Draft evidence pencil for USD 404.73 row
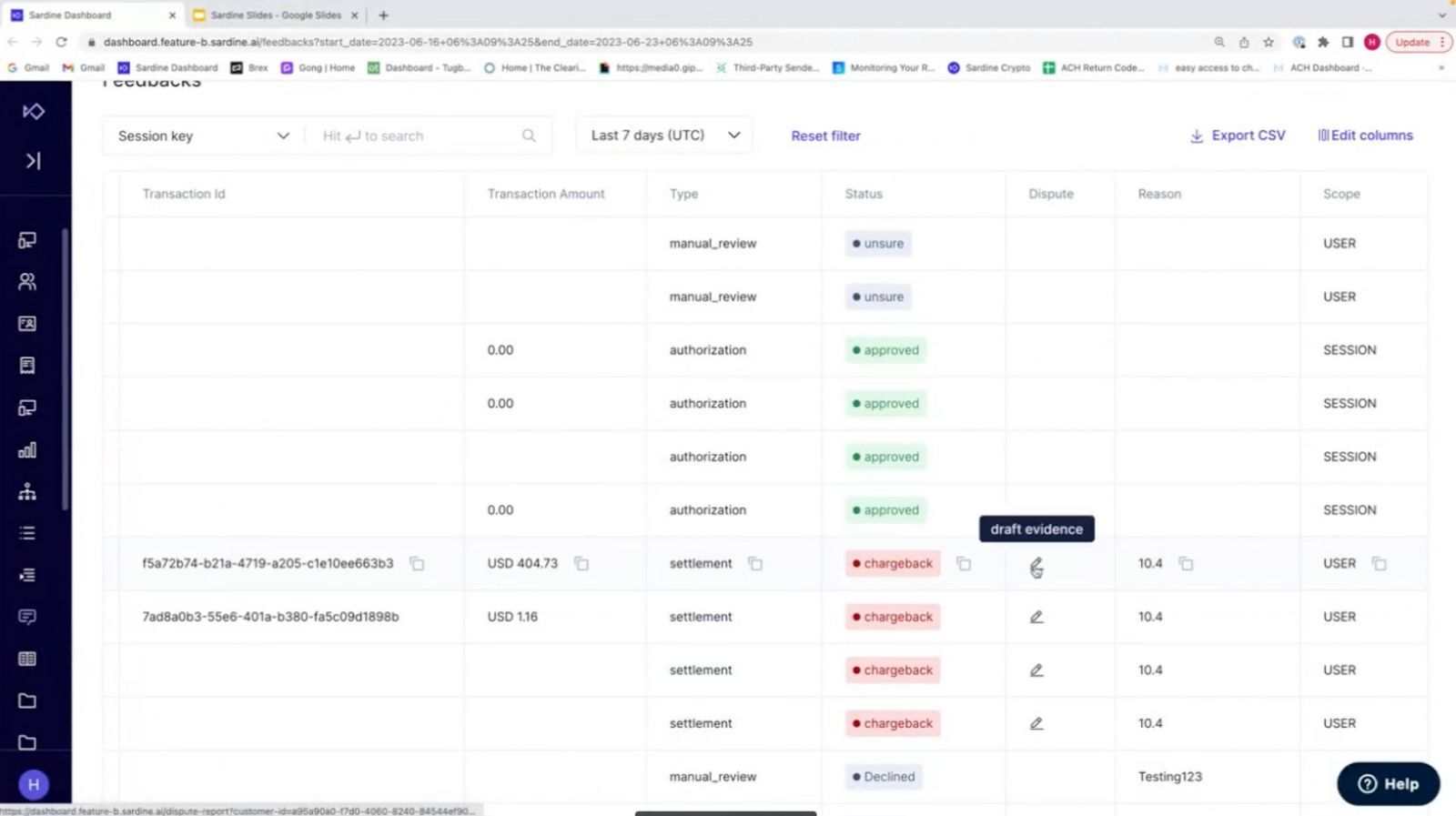This screenshot has height=816, width=1456. (x=1036, y=564)
